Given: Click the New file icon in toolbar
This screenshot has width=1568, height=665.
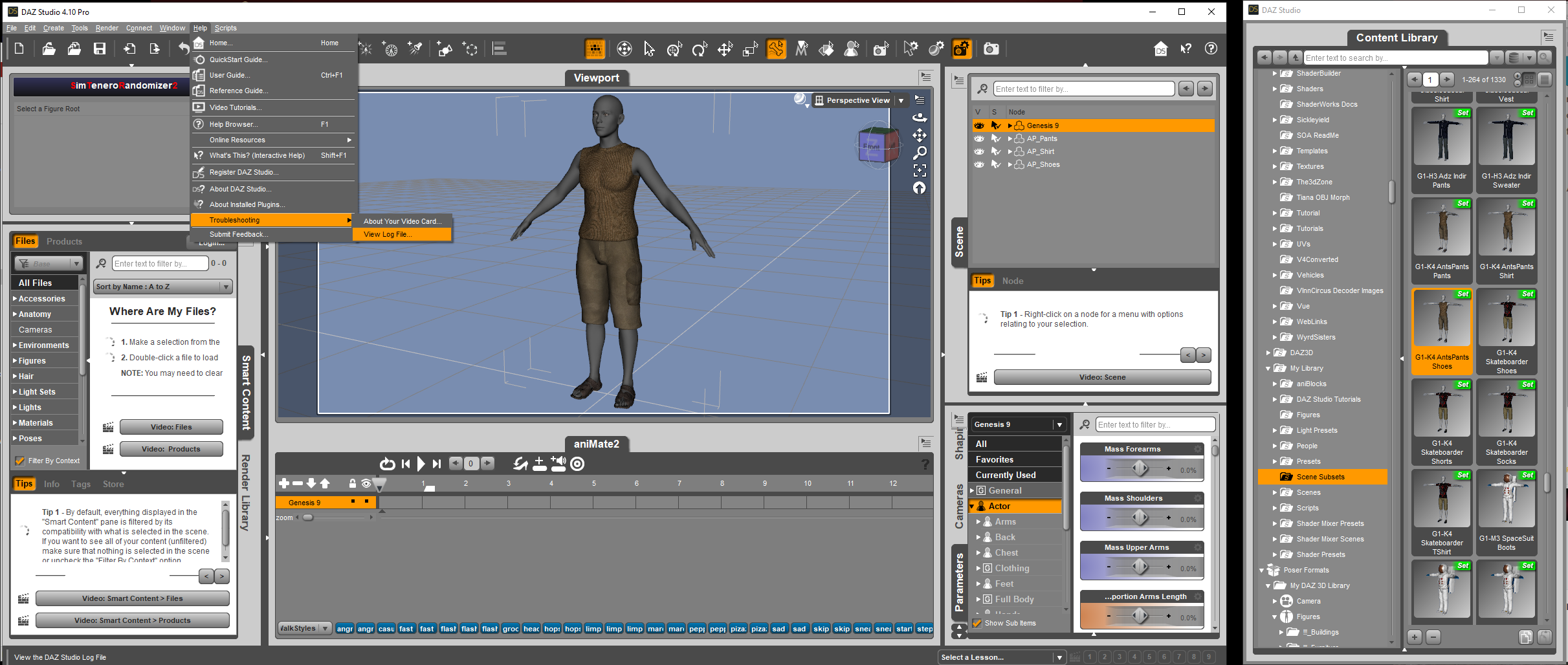Looking at the screenshot, I should point(19,49).
